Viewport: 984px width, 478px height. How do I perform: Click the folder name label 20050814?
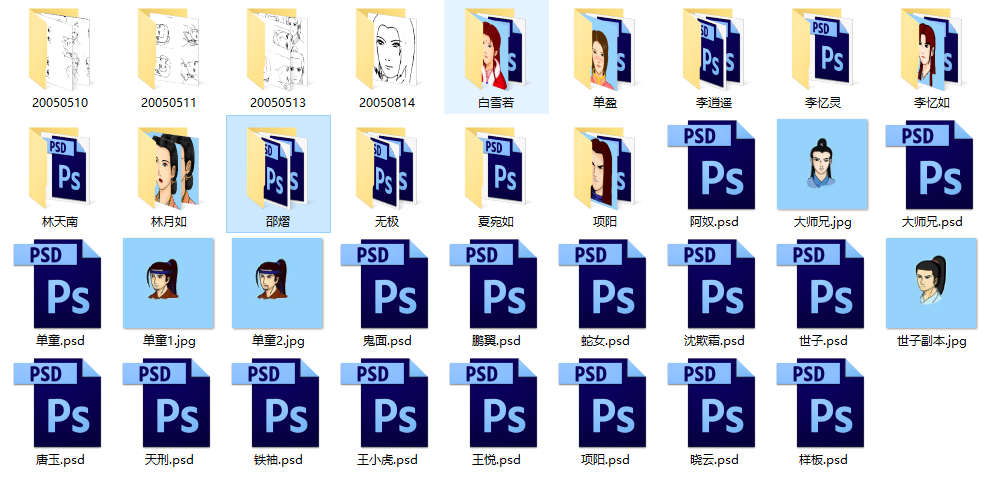387,102
